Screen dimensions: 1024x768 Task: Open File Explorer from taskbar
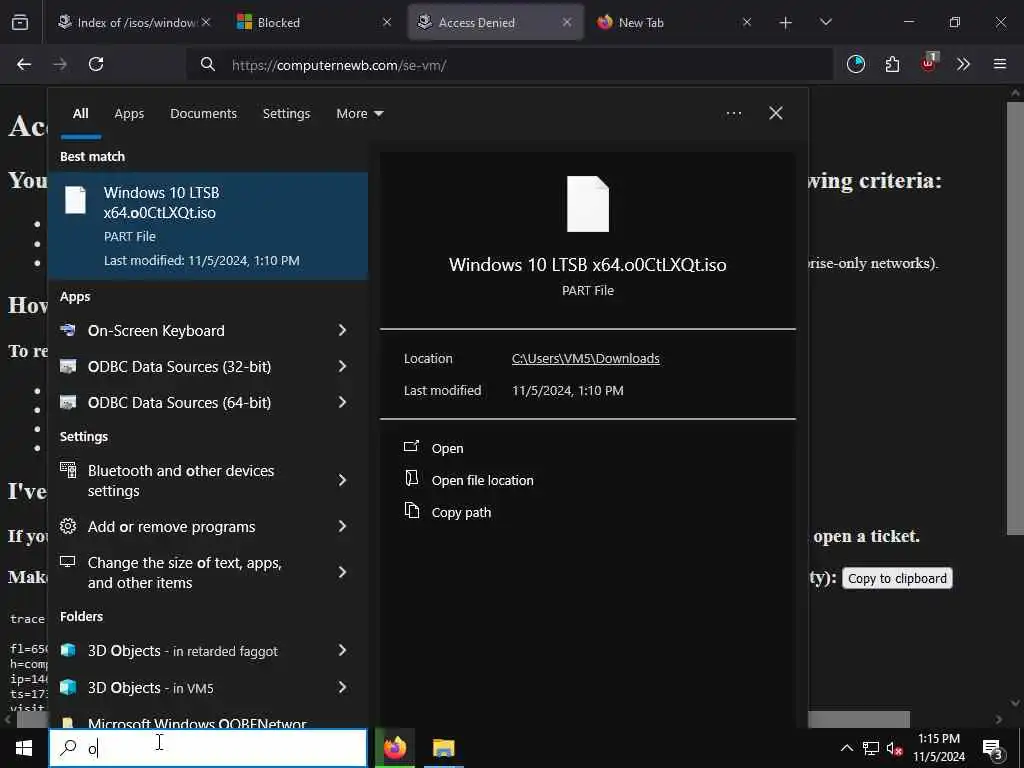click(443, 748)
